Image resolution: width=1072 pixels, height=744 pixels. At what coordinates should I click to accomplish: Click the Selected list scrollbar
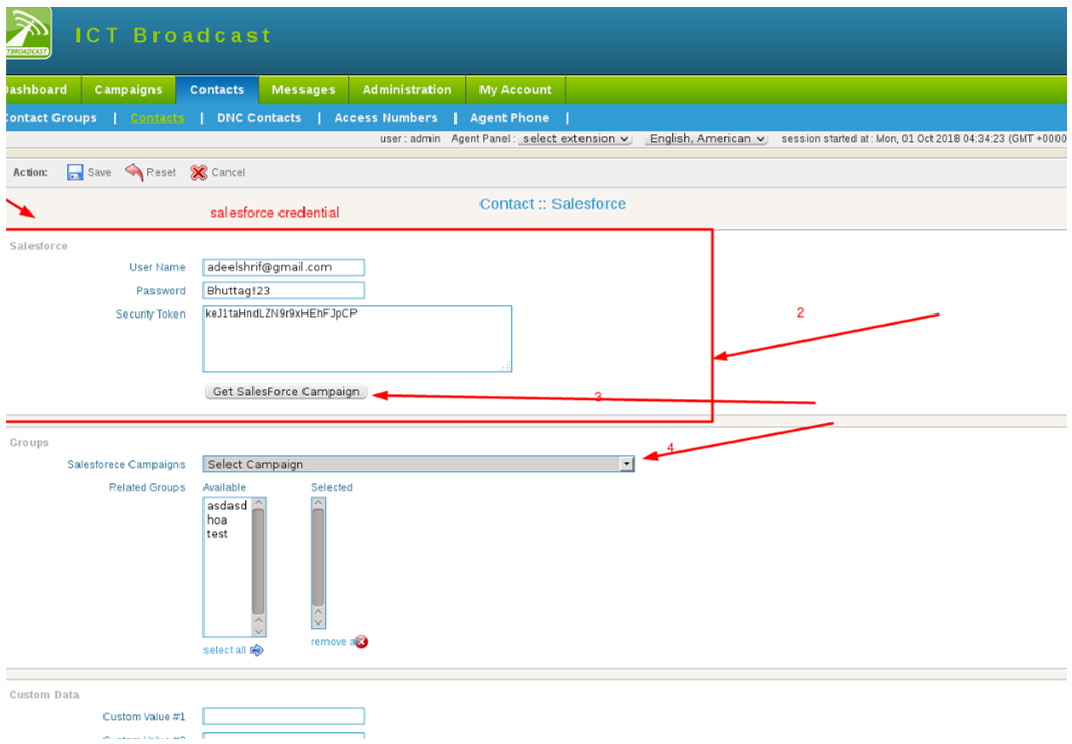(318, 563)
